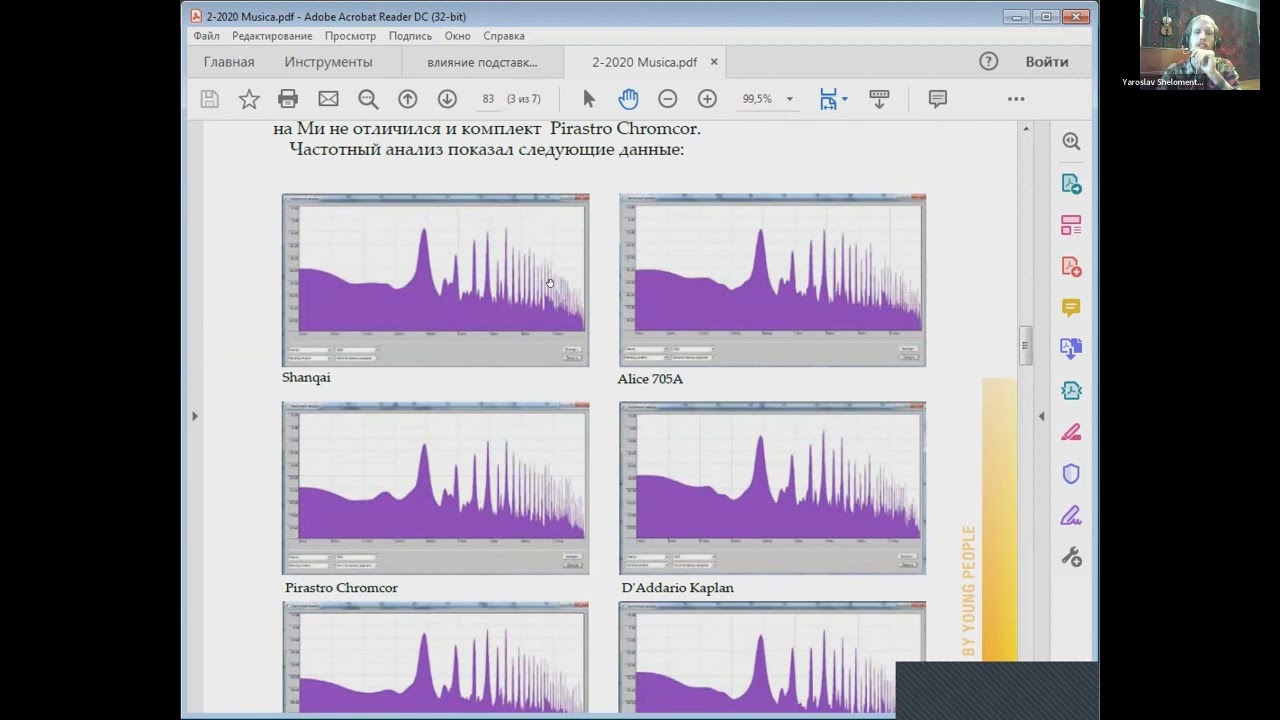Open the Справка menu
The image size is (1280, 720).
coord(504,36)
